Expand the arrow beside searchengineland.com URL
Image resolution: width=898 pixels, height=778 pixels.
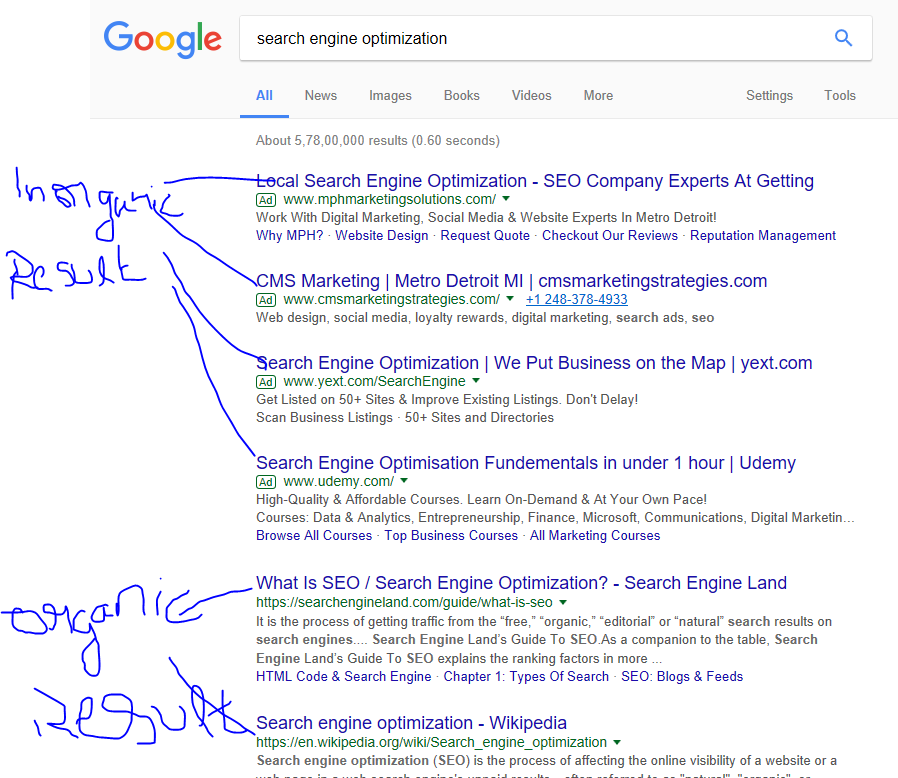[x=563, y=602]
